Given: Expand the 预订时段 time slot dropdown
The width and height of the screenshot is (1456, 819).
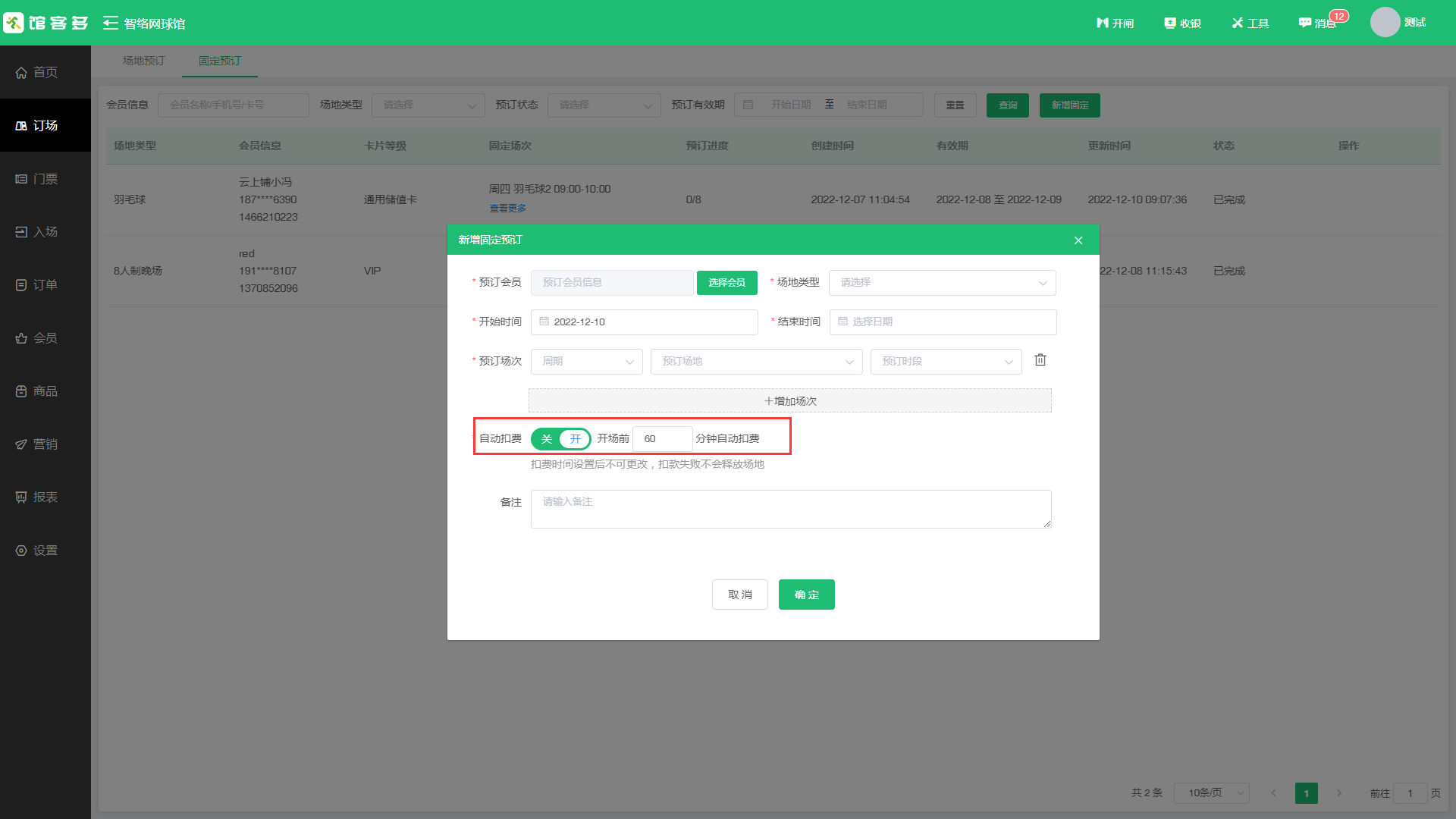Looking at the screenshot, I should click(946, 362).
